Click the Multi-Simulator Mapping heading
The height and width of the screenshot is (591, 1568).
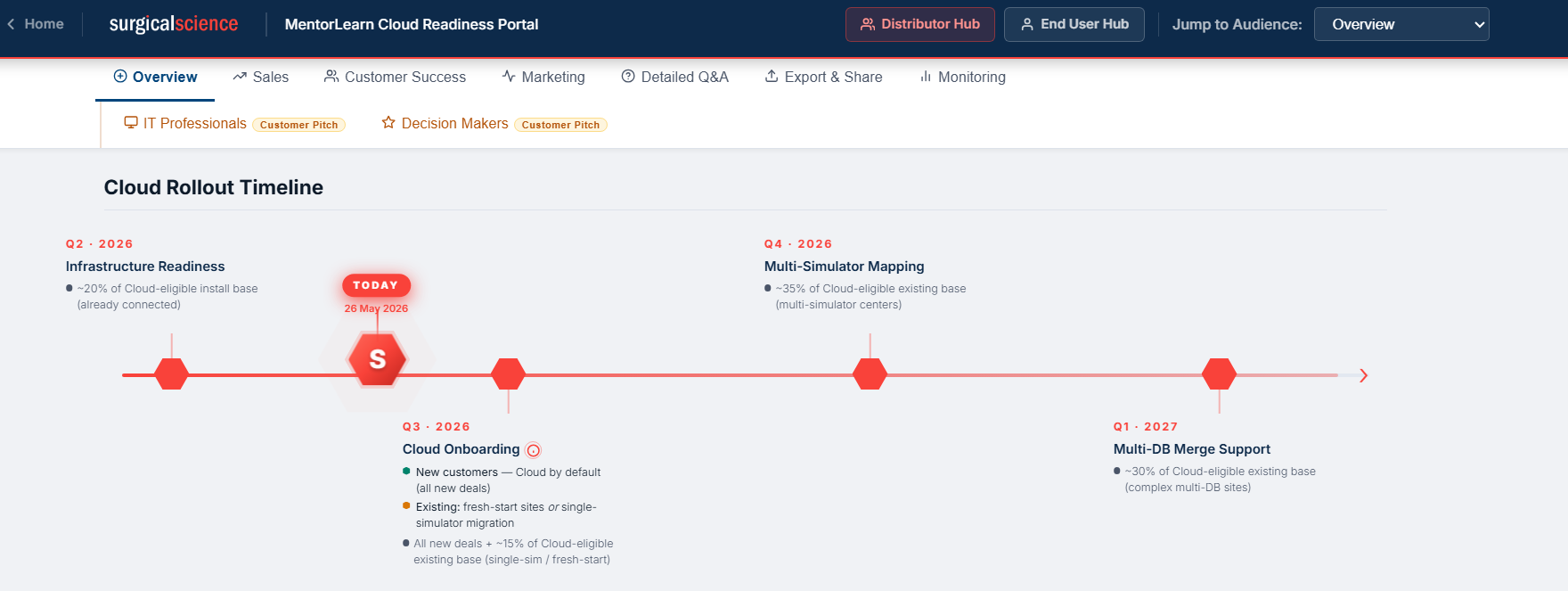click(844, 267)
